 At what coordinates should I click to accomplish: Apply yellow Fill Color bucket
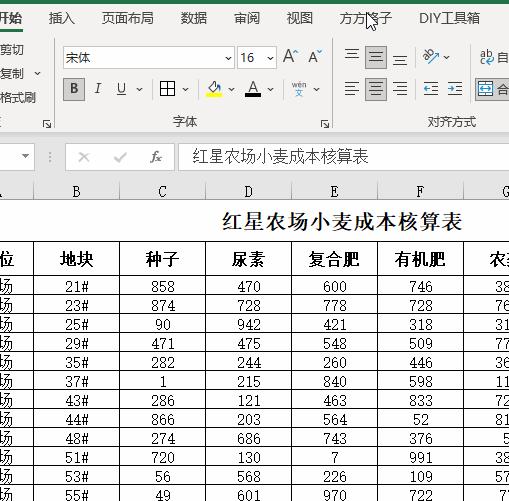pyautogui.click(x=214, y=89)
